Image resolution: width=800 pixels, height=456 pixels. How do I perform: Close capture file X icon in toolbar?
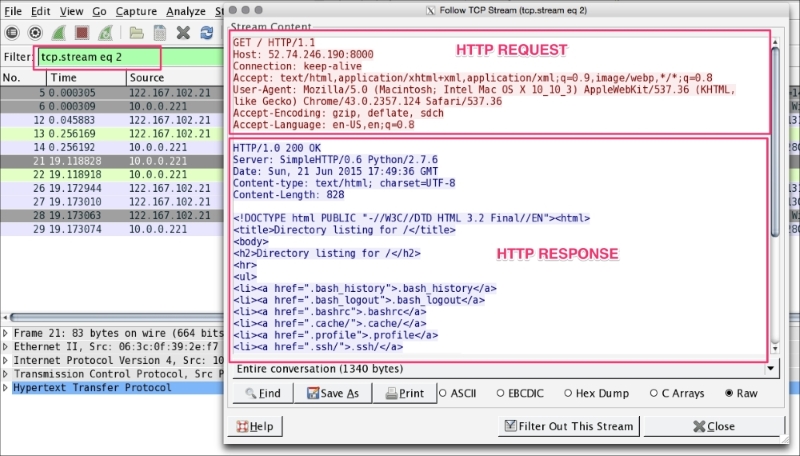pyautogui.click(x=183, y=32)
